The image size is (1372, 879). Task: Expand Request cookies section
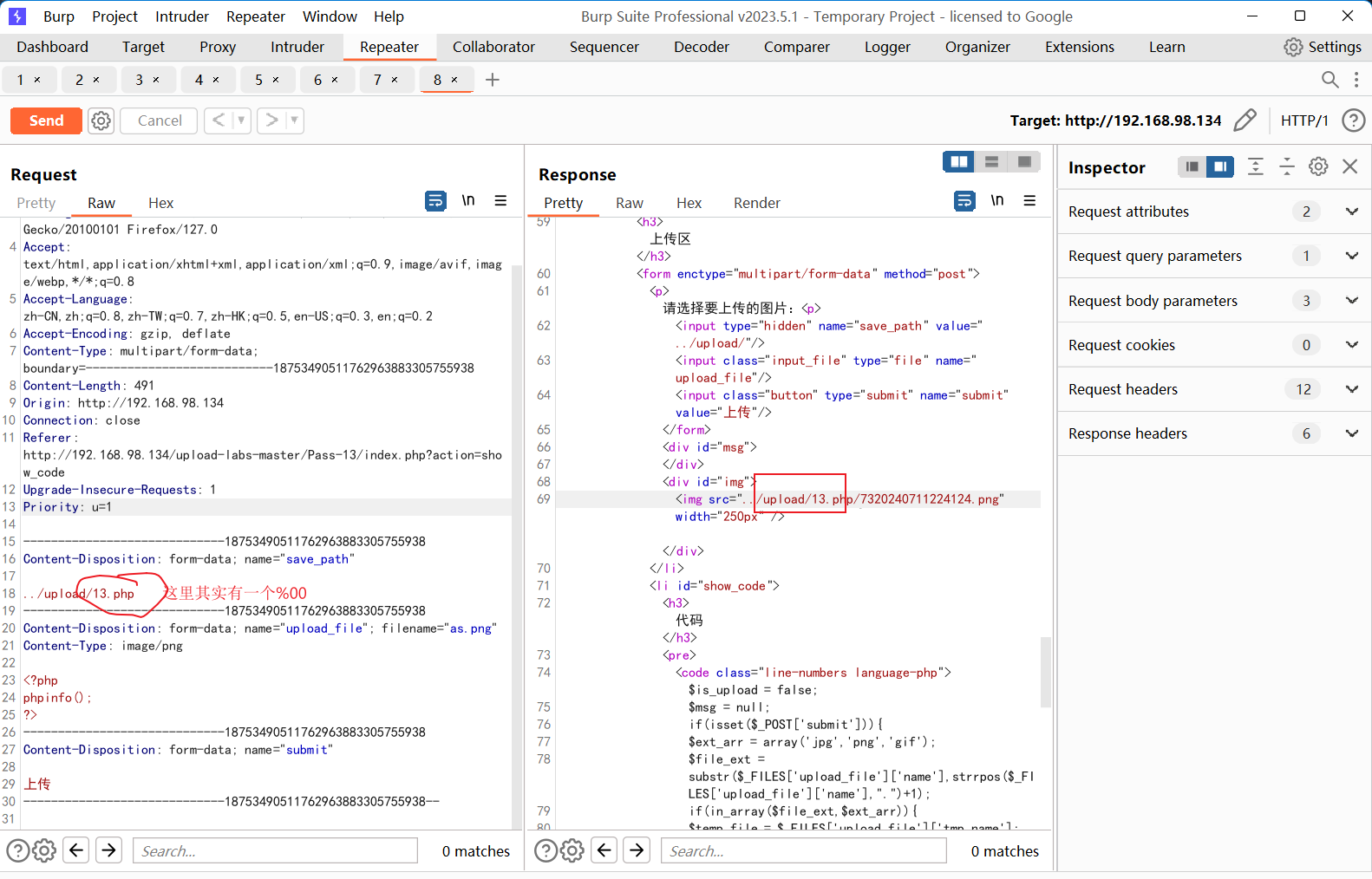1214,345
